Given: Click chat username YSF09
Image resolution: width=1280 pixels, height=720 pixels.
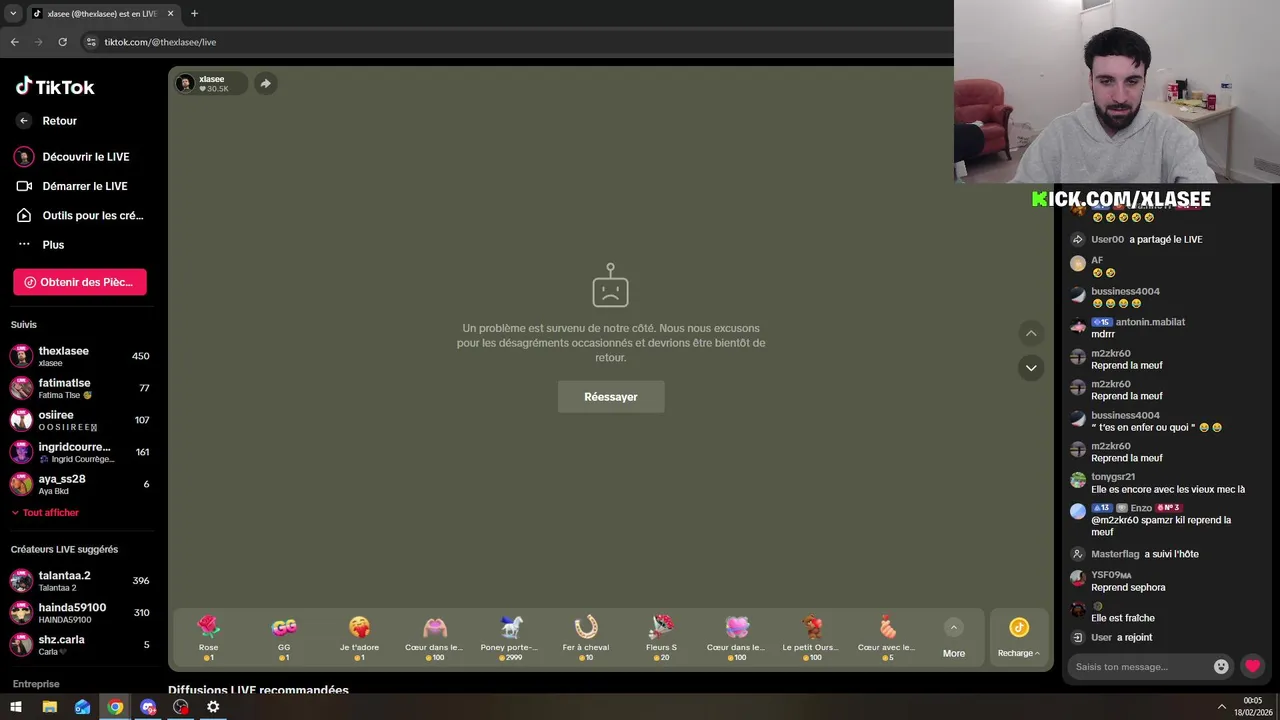Looking at the screenshot, I should click(x=1111, y=575).
